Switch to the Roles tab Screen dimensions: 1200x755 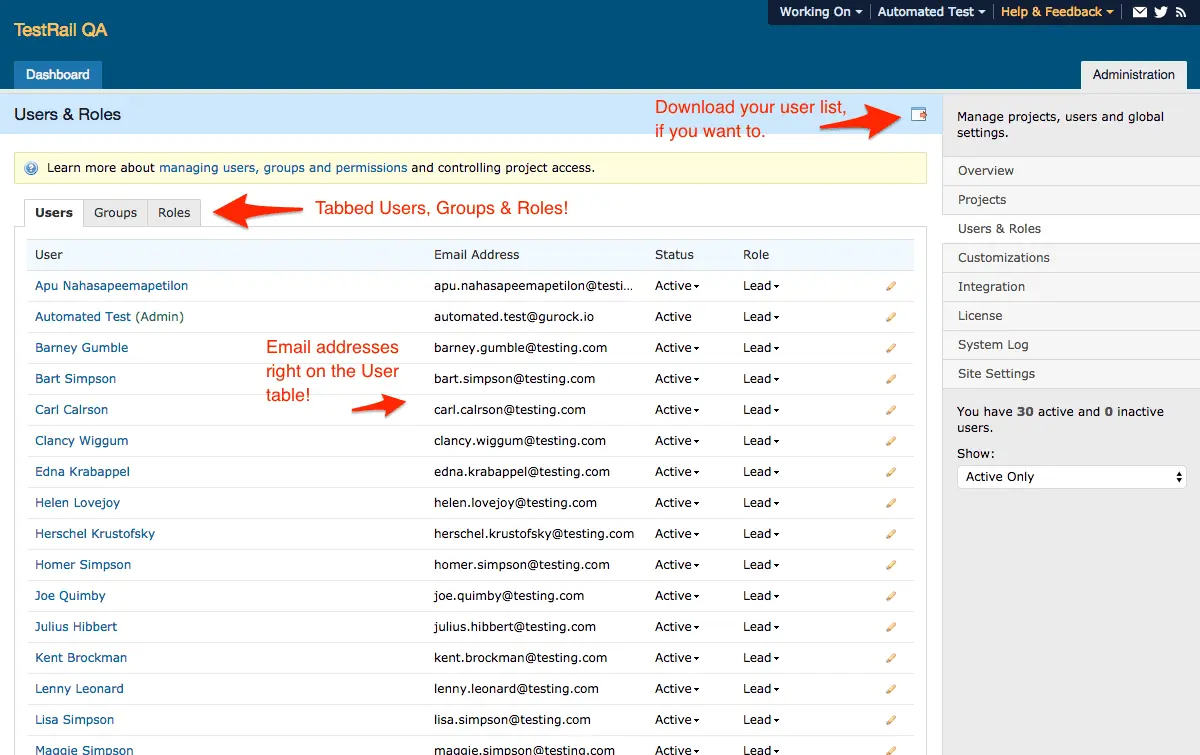point(174,213)
